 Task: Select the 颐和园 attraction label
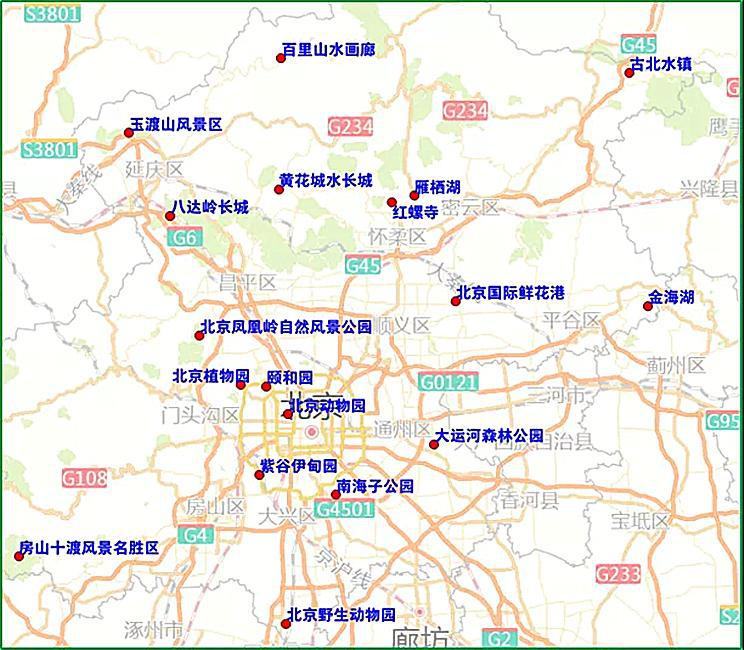point(290,378)
